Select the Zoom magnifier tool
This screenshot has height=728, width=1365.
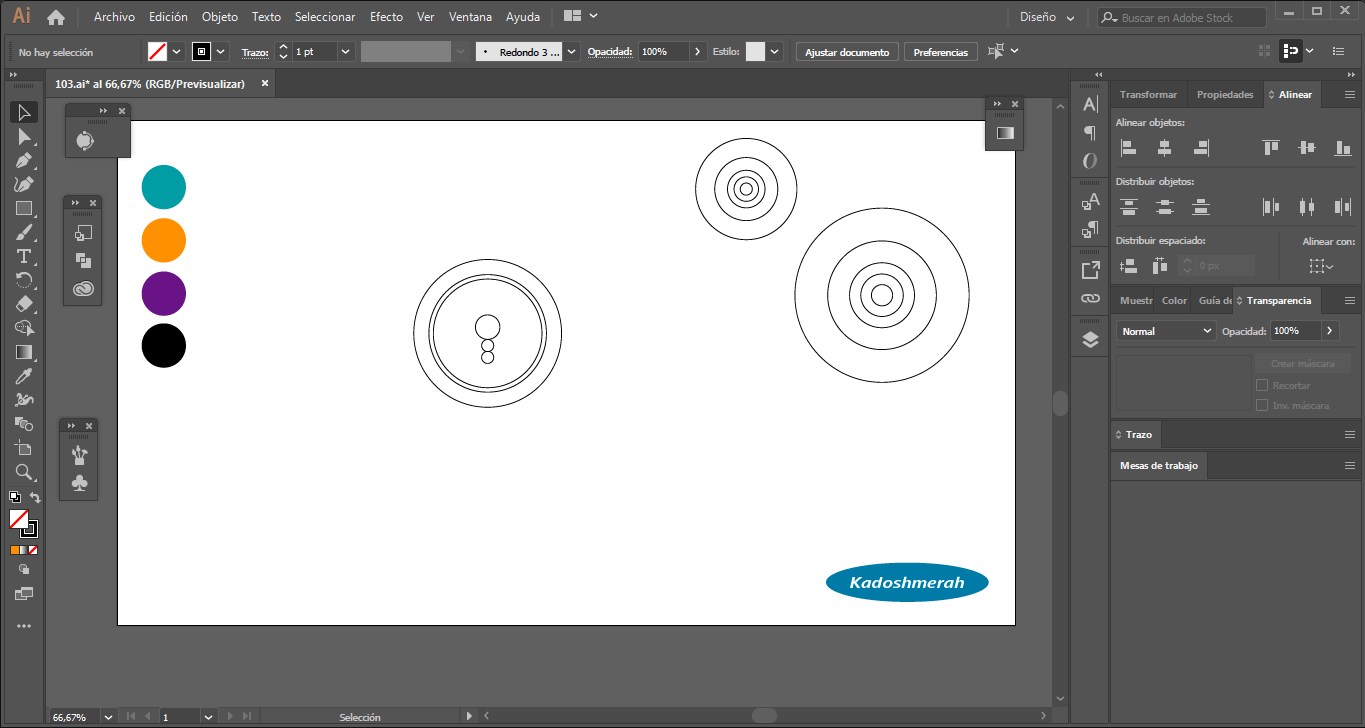click(24, 472)
